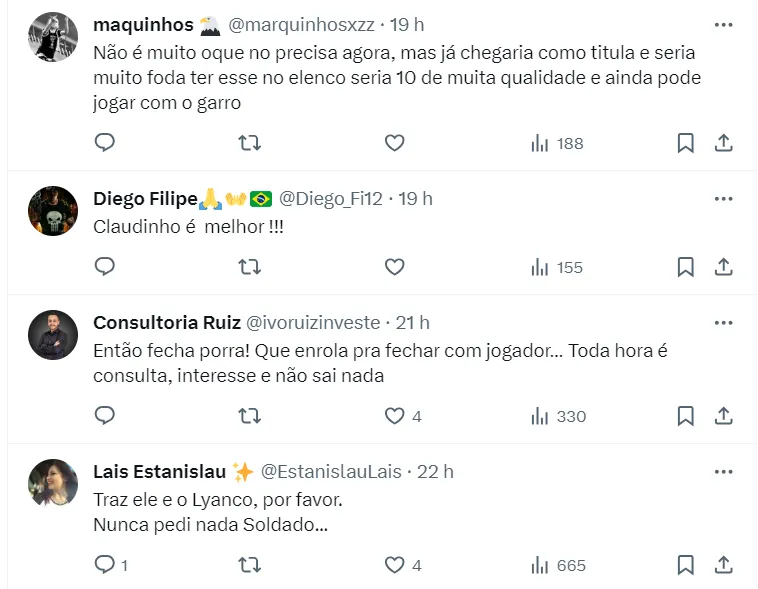Share maquinhos' tweet
The width and height of the screenshot is (758, 589).
pyautogui.click(x=723, y=143)
